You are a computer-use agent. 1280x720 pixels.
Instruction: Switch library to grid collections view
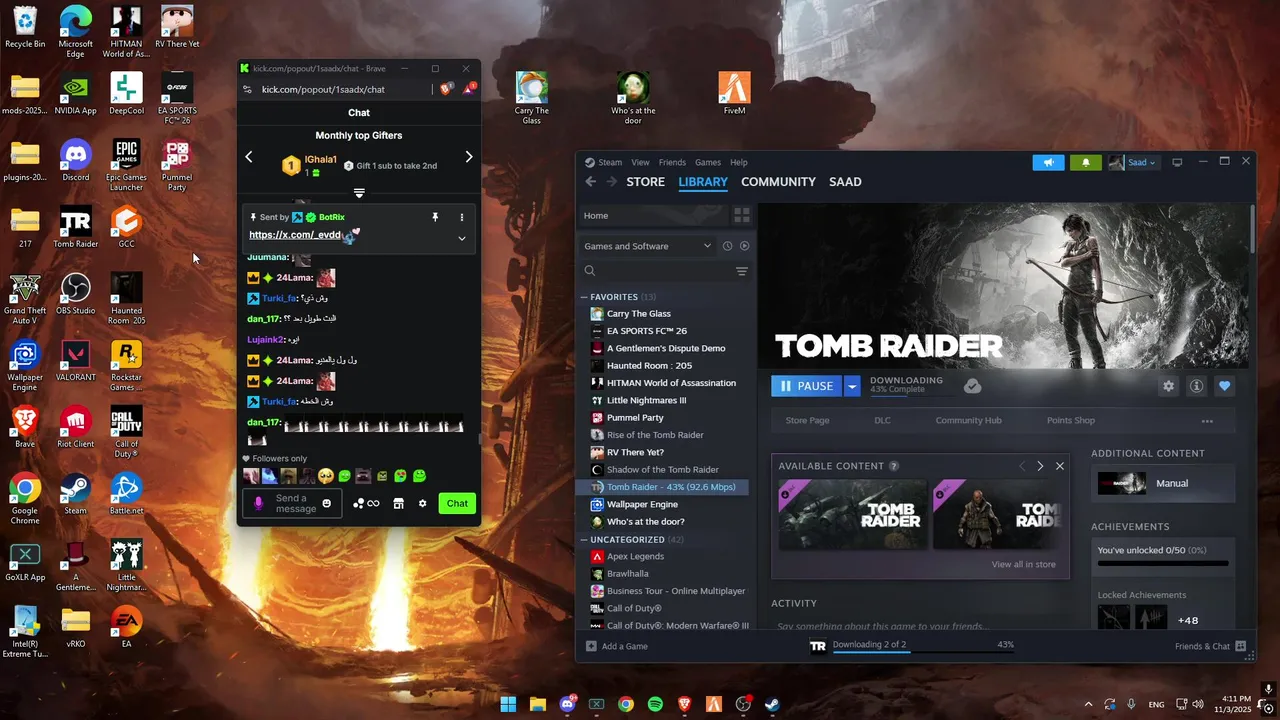(x=742, y=215)
